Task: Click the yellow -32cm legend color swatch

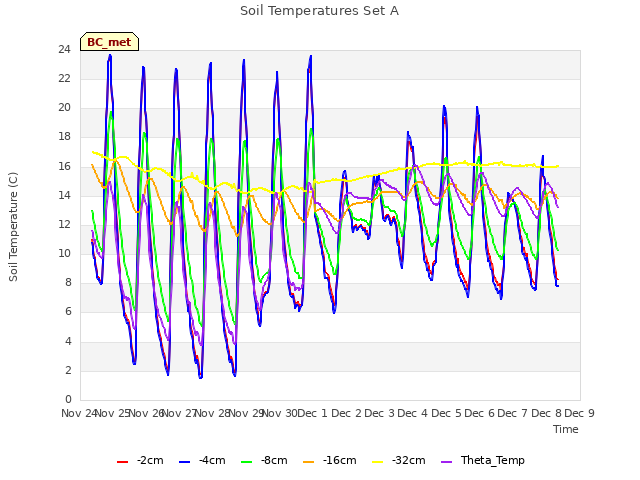Action: (378, 462)
